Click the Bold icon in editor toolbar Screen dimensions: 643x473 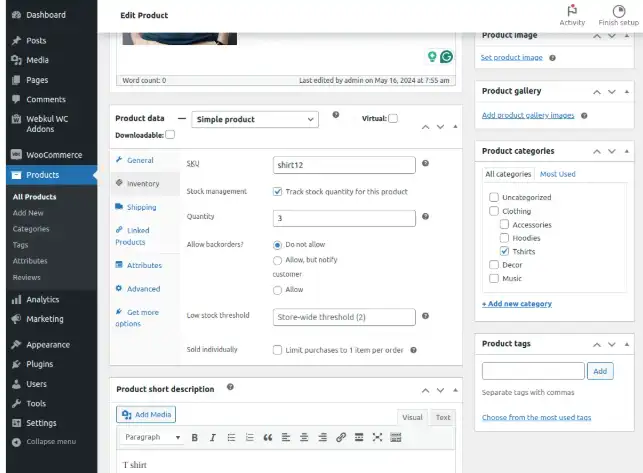tap(195, 437)
